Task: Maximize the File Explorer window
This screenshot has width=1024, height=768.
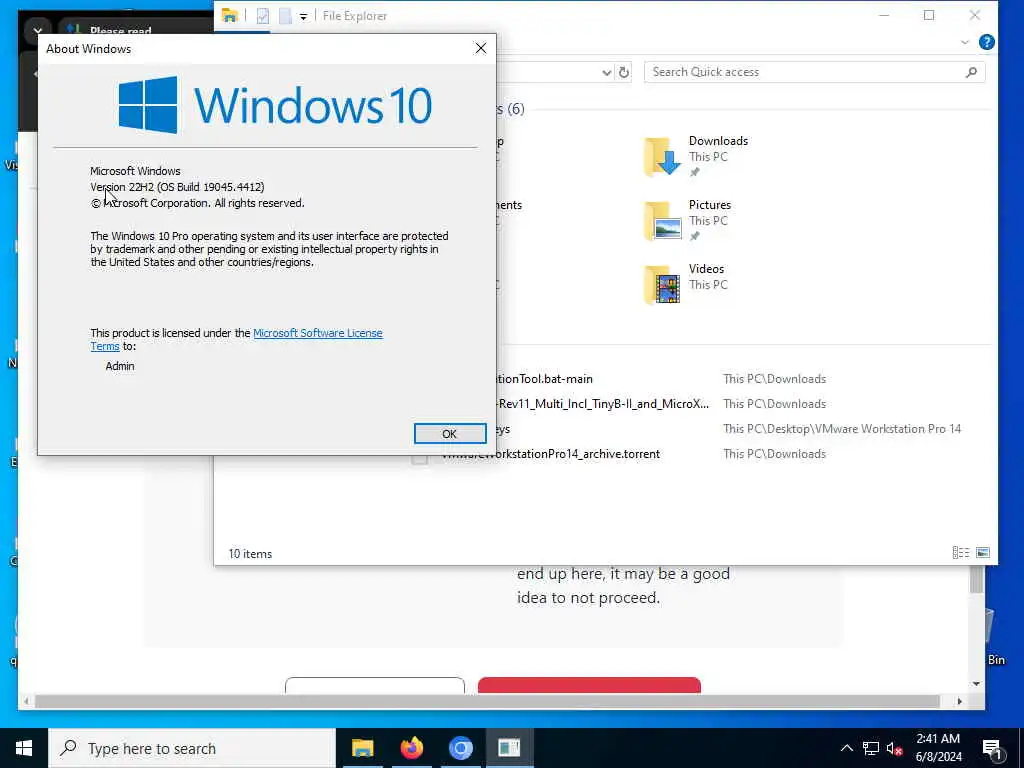Action: 929,15
